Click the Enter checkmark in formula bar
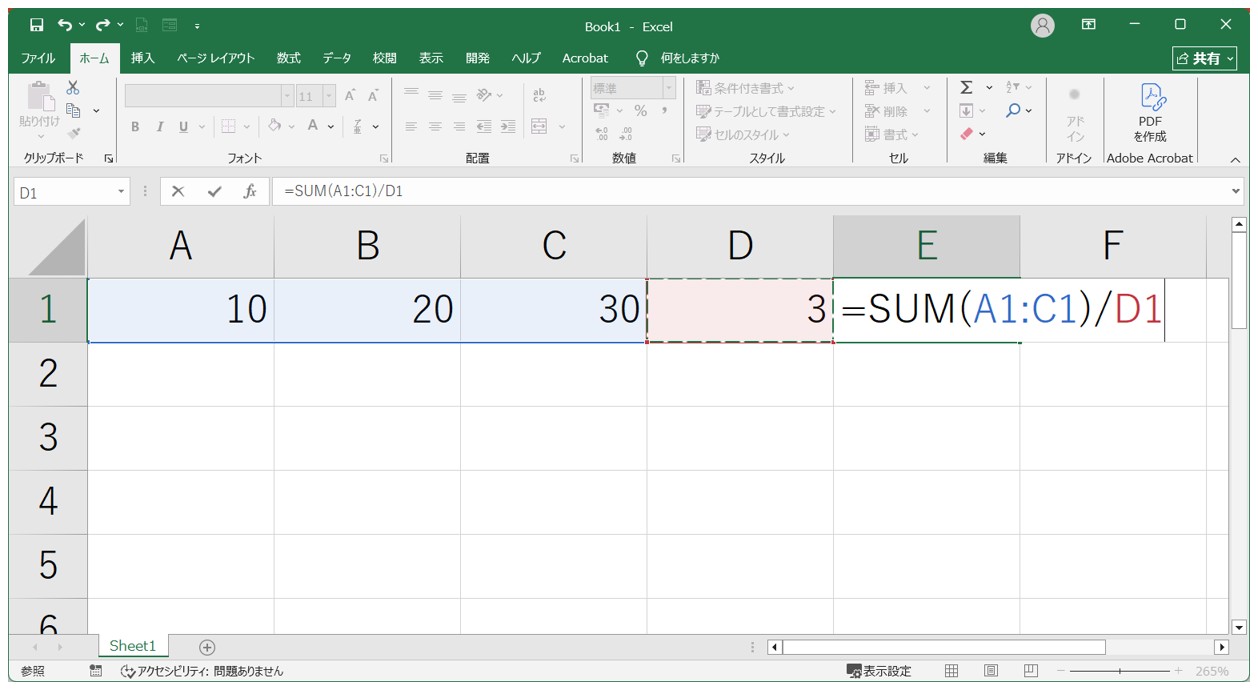The width and height of the screenshot is (1258, 689). tap(214, 191)
